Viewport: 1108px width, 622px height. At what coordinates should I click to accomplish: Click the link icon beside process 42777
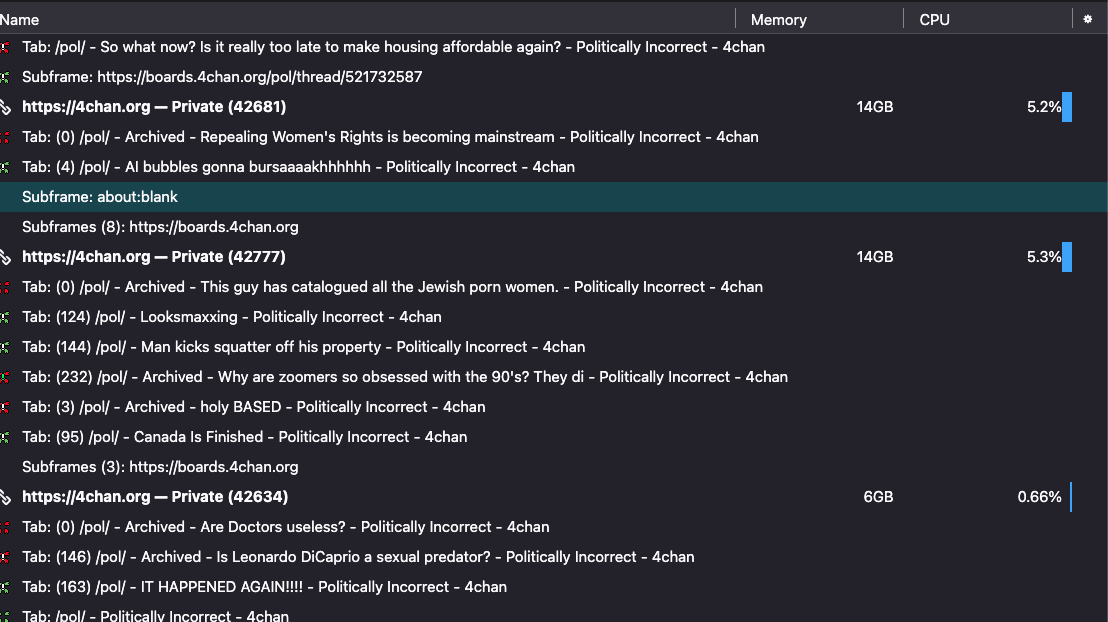(x=5, y=257)
